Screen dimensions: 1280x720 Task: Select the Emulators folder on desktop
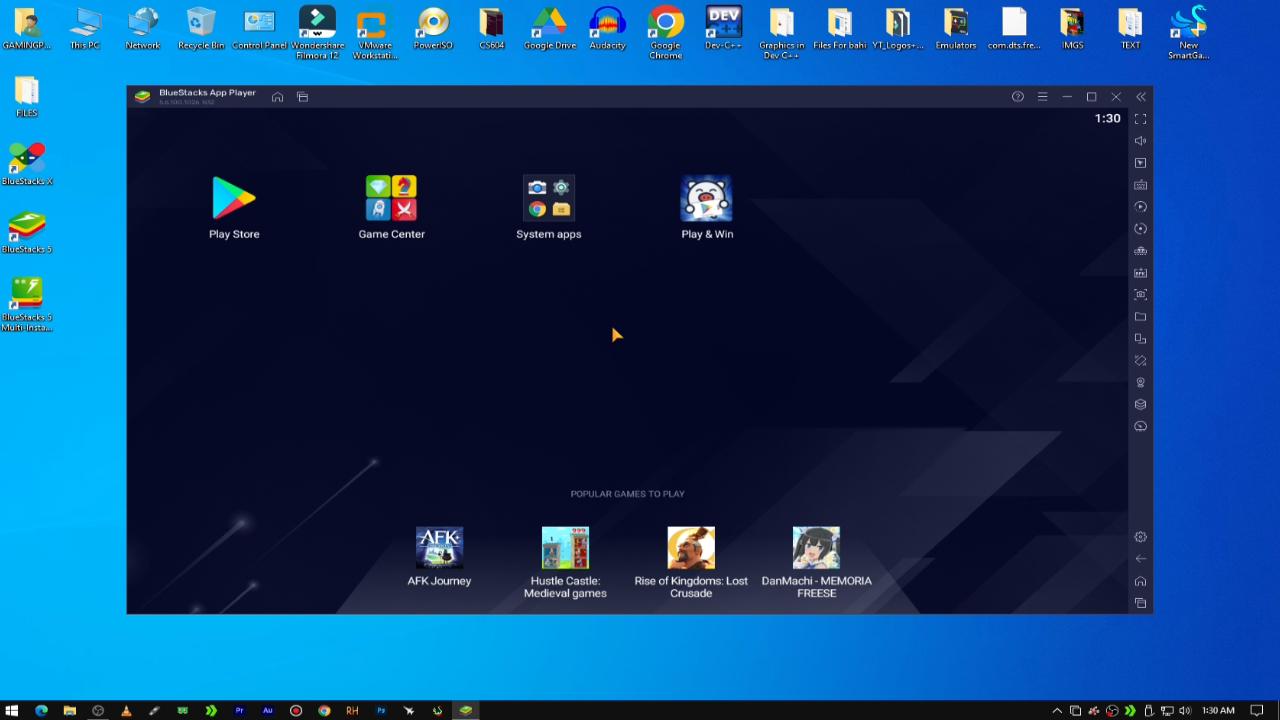coord(956,28)
